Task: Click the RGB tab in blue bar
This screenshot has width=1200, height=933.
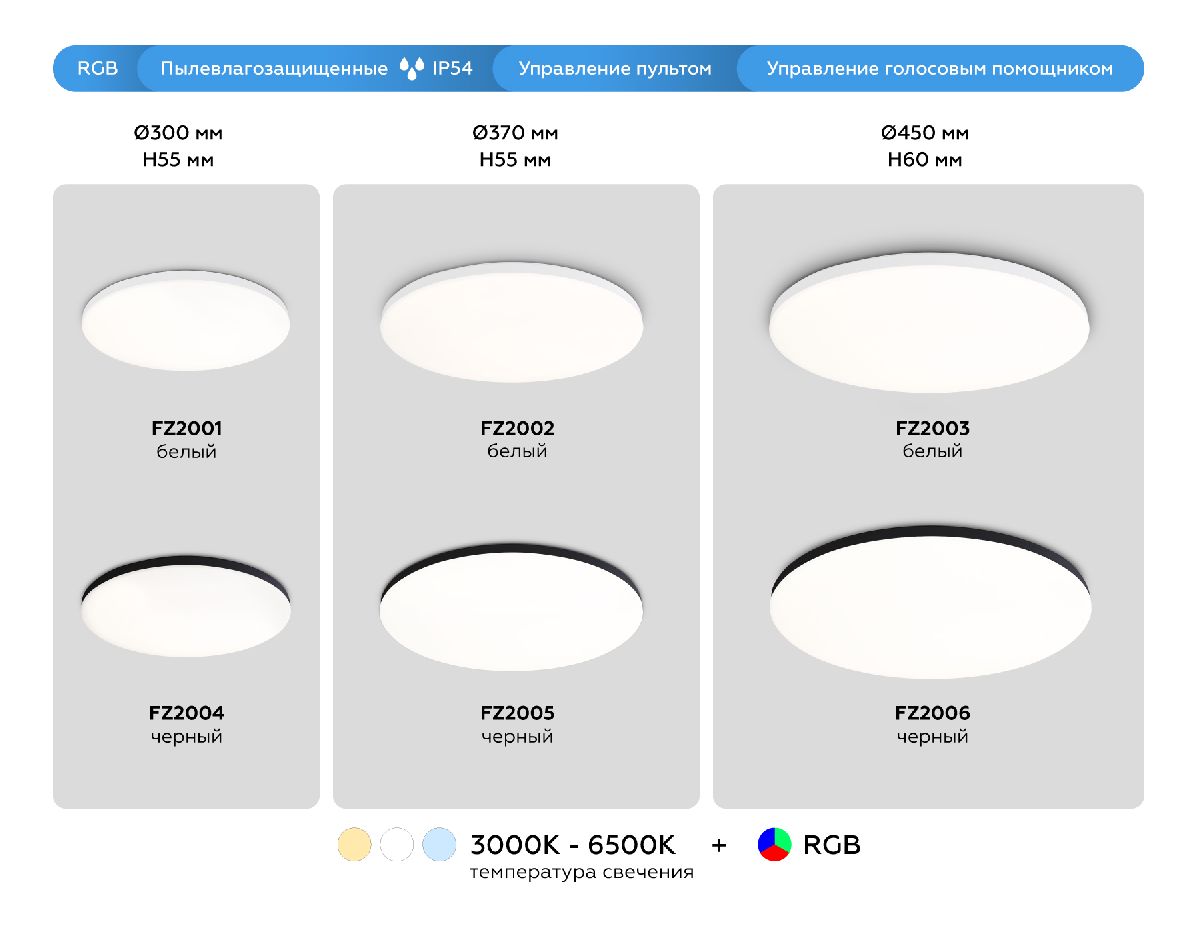Action: point(97,69)
